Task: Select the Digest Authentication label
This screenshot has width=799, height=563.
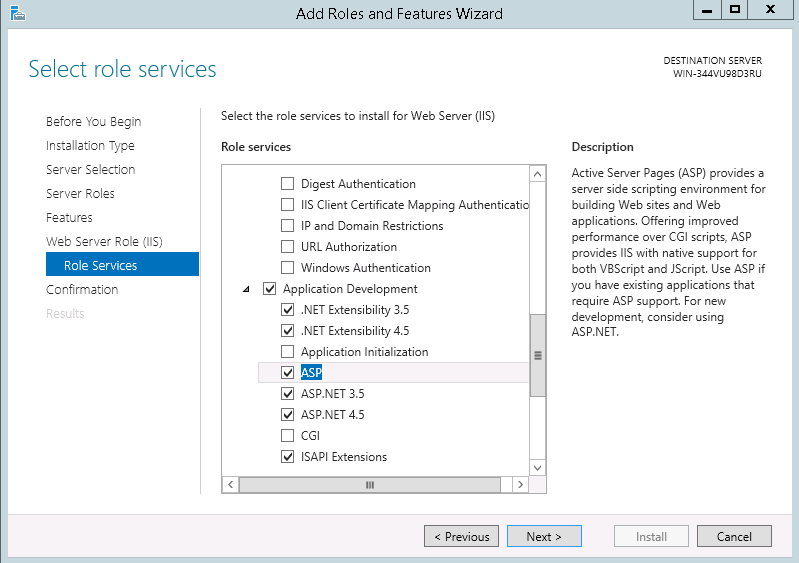Action: click(358, 184)
